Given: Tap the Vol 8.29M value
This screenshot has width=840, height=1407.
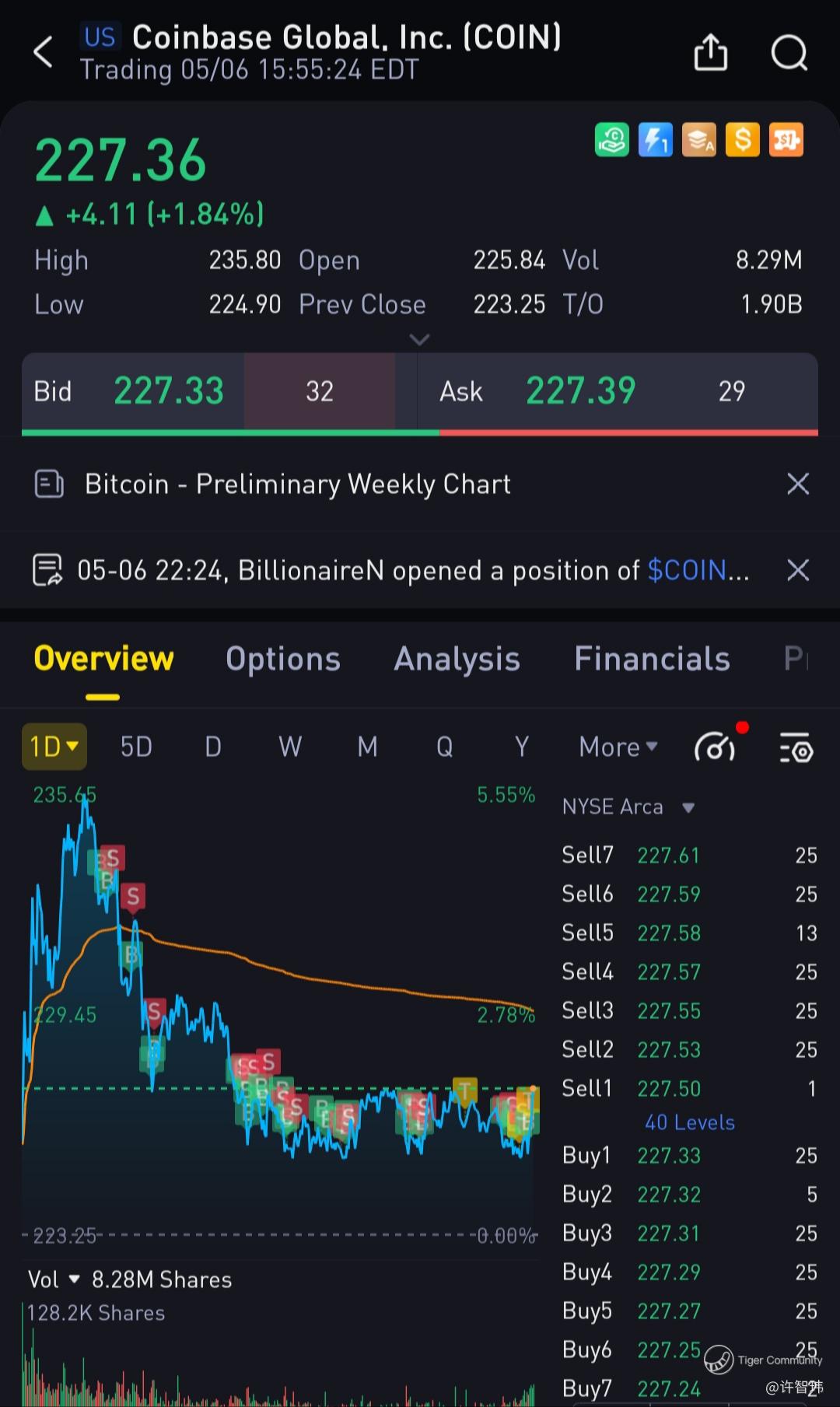Looking at the screenshot, I should [x=768, y=260].
